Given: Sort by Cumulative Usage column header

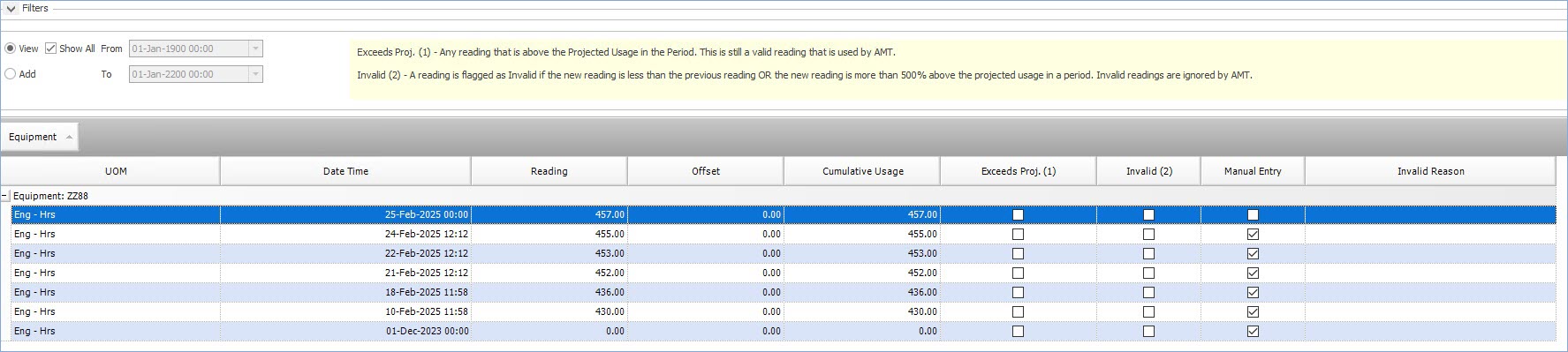Looking at the screenshot, I should point(862,171).
